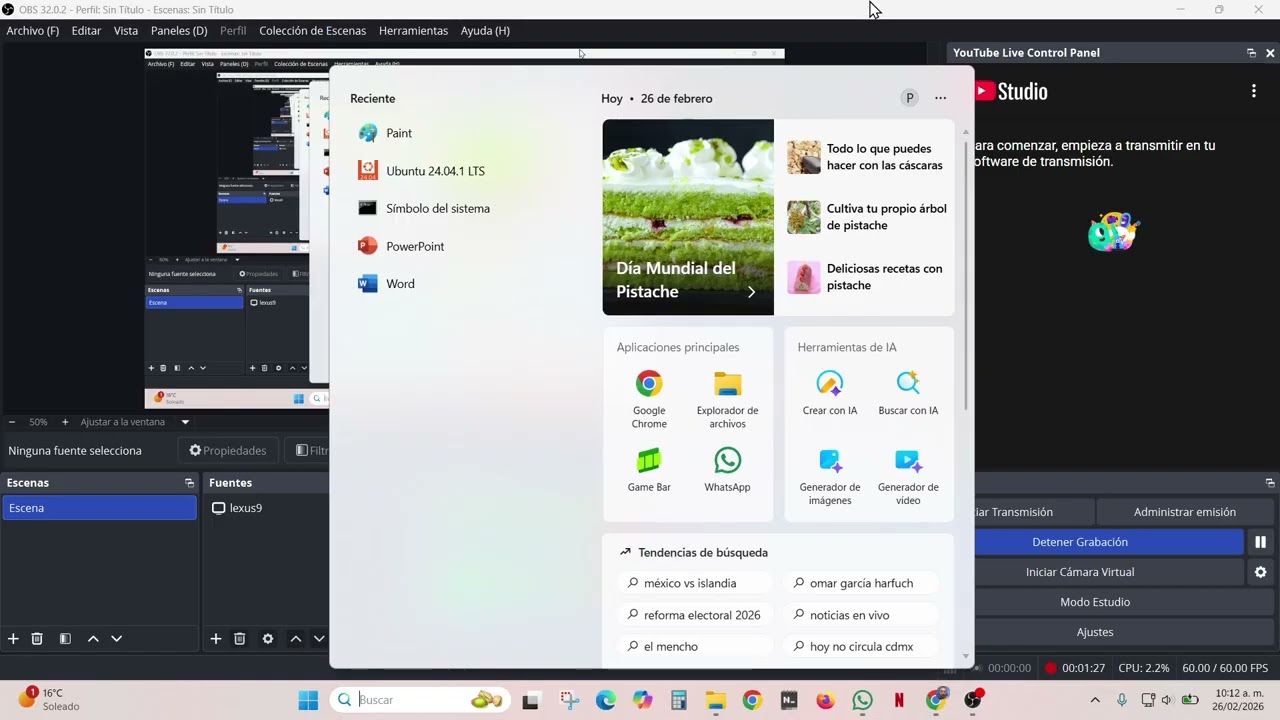Open article 'Cultiva tu propio árbol de pistache'
Image resolution: width=1280 pixels, height=720 pixels.
pos(867,217)
